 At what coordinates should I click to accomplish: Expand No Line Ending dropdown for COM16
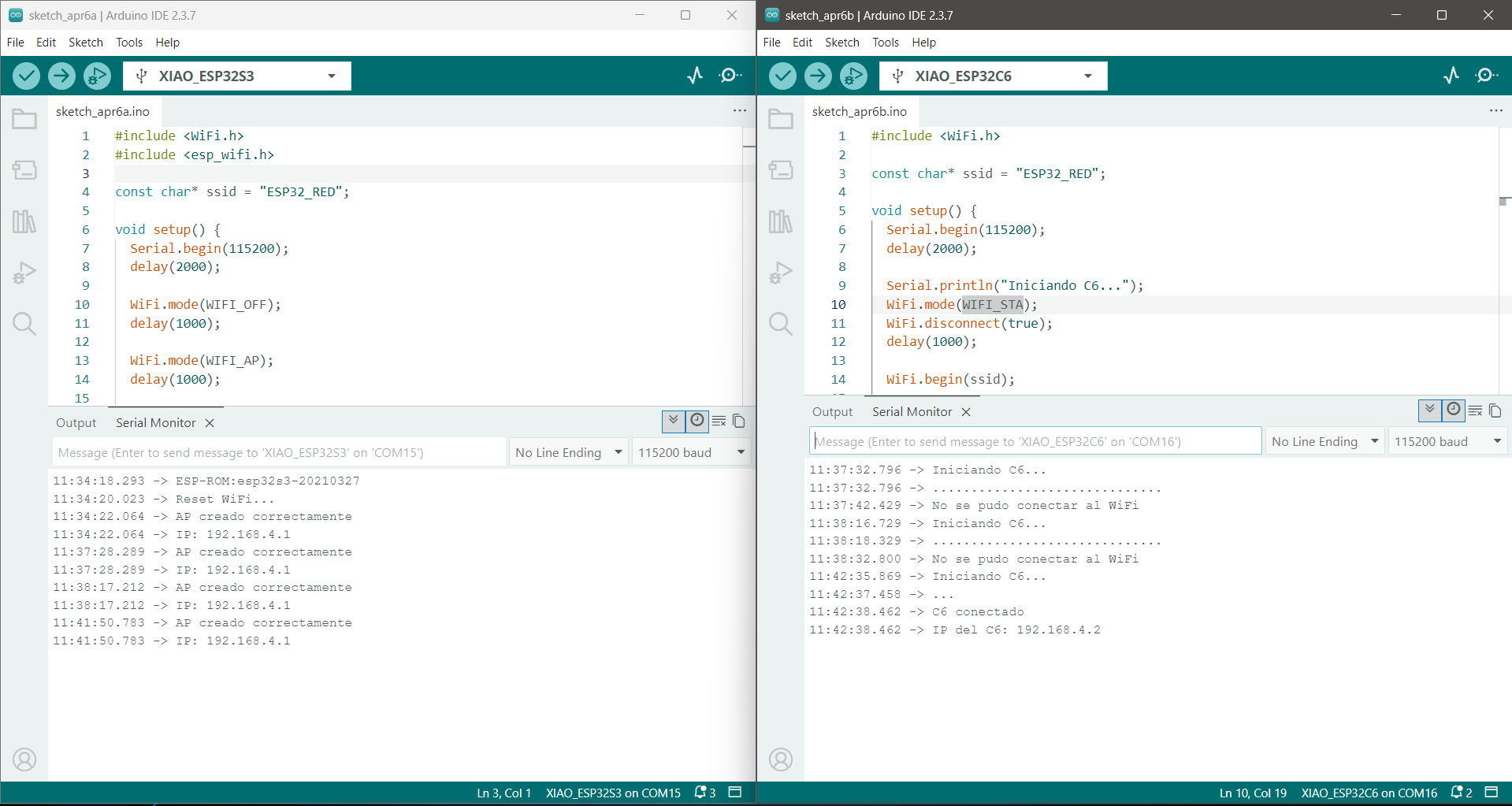click(x=1324, y=441)
